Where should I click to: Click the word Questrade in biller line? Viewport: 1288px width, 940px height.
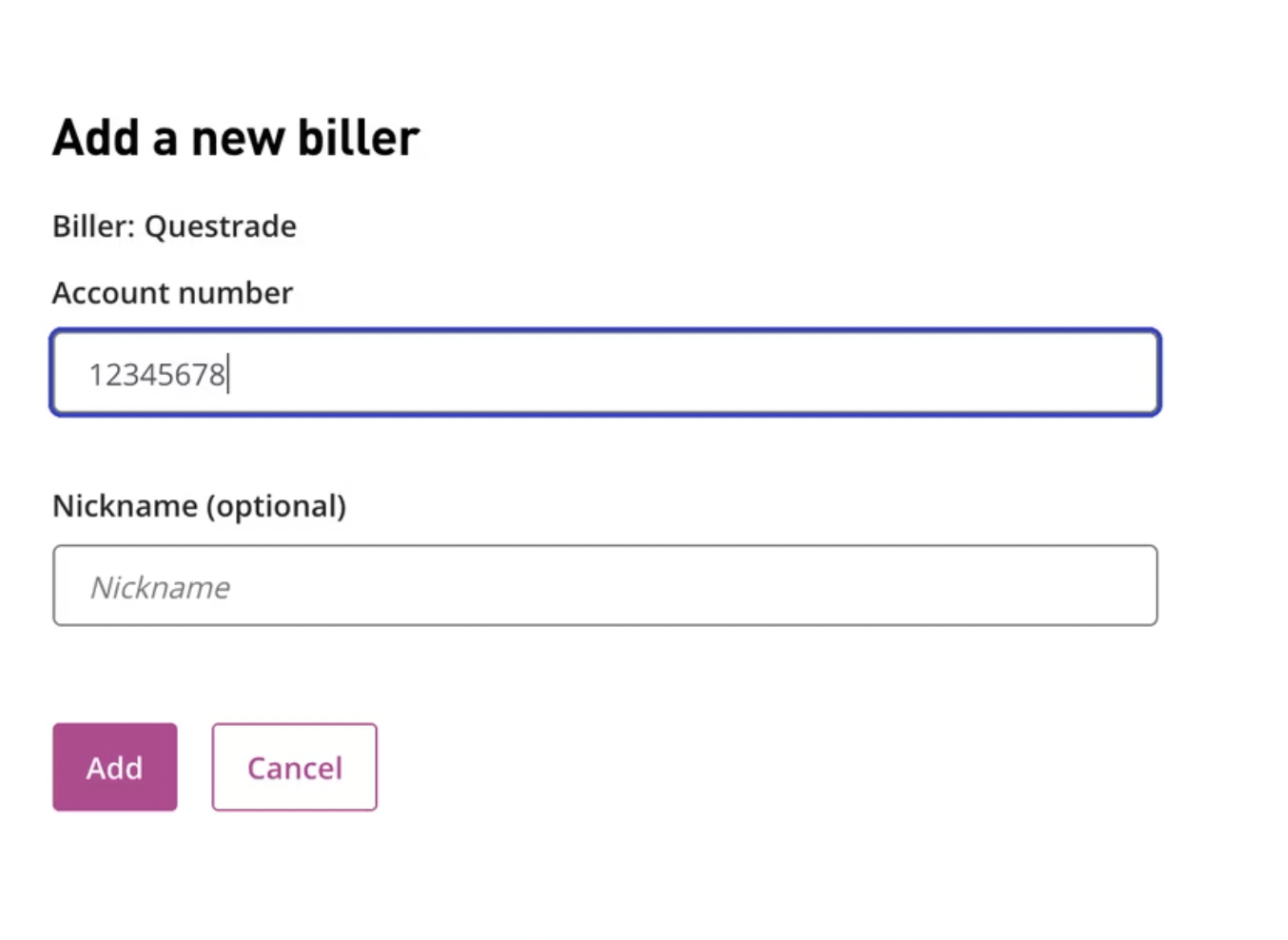tap(220, 226)
